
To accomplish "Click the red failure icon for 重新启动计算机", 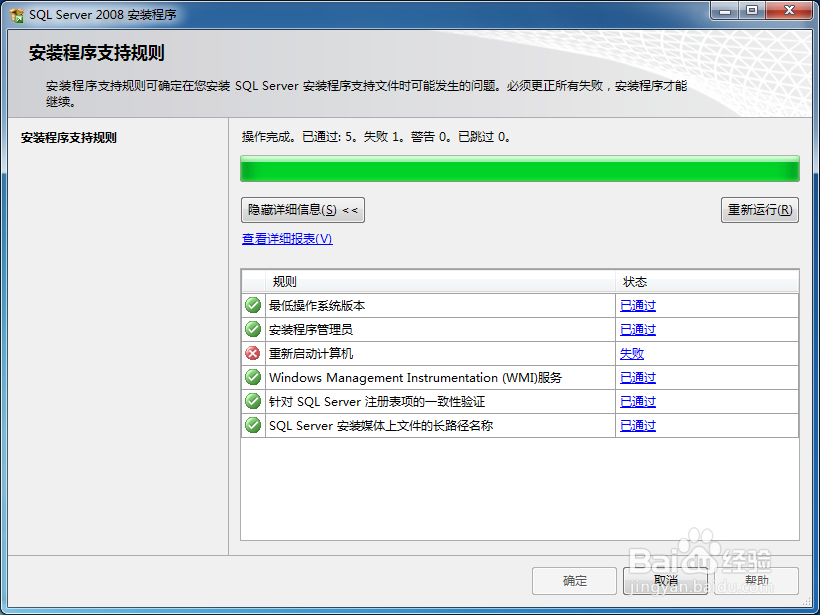I will click(x=252, y=353).
